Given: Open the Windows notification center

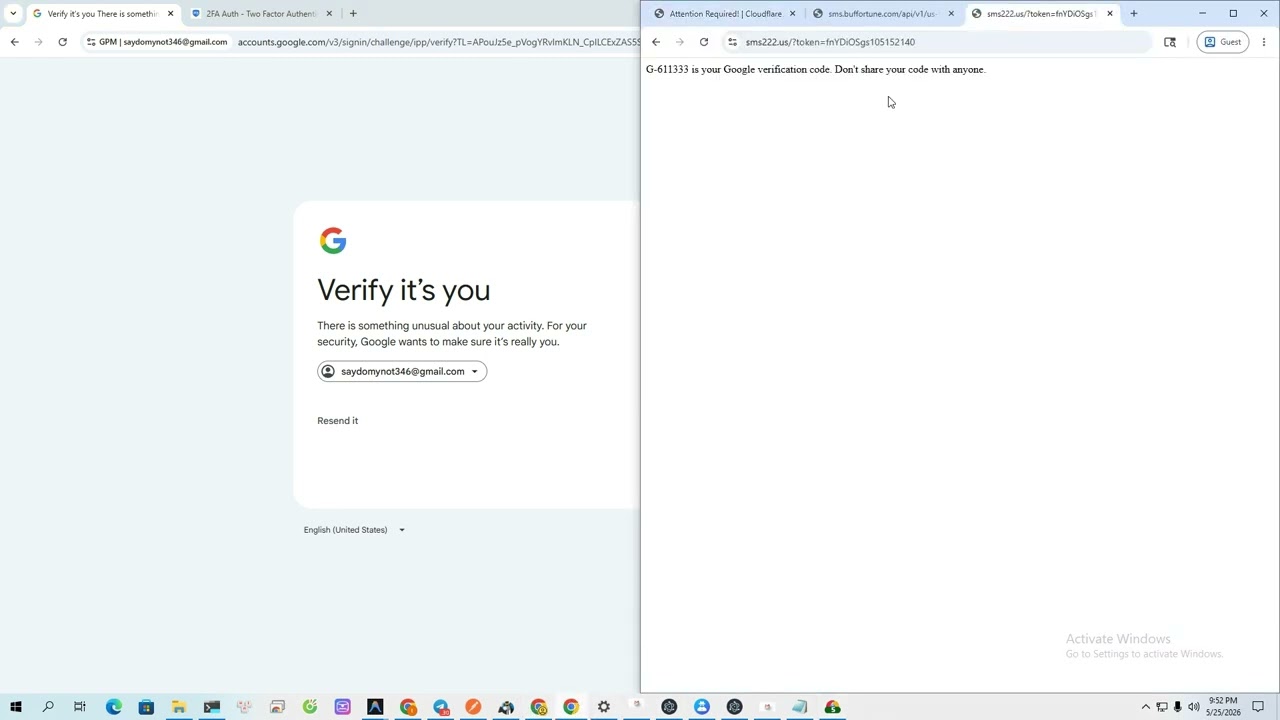Looking at the screenshot, I should pos(1258,707).
